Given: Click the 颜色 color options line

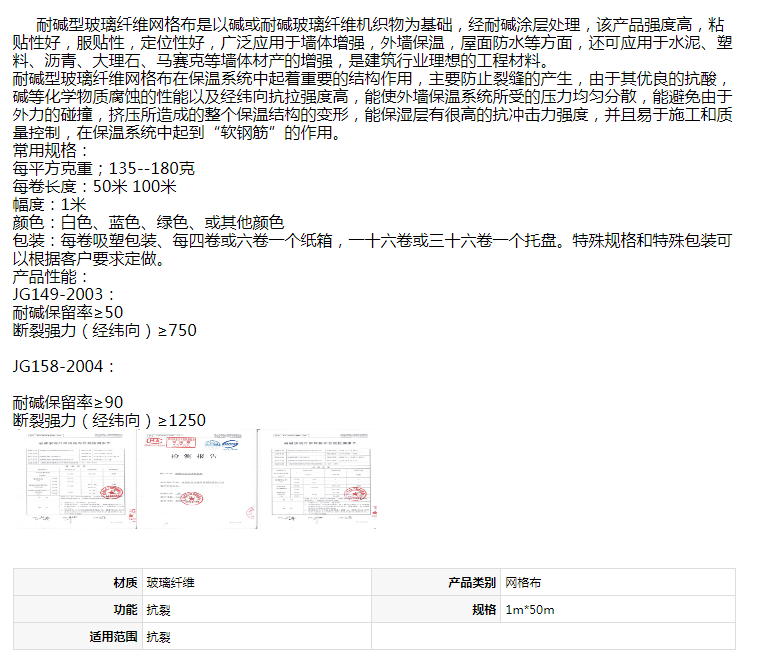Looking at the screenshot, I should pos(148,222).
